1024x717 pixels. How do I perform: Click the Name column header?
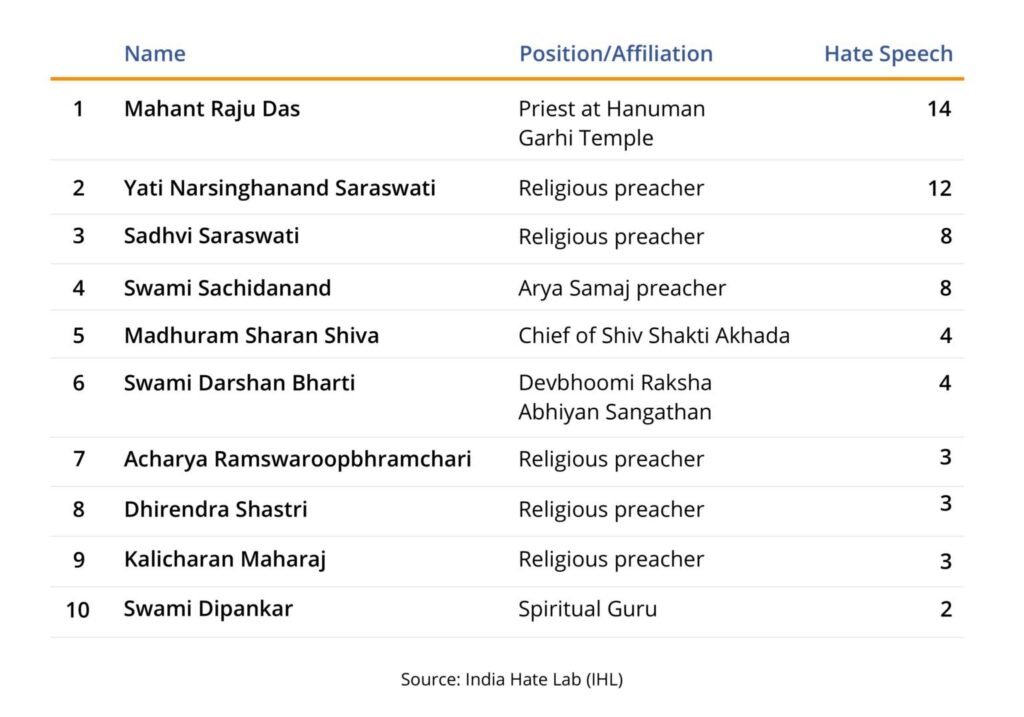(155, 54)
